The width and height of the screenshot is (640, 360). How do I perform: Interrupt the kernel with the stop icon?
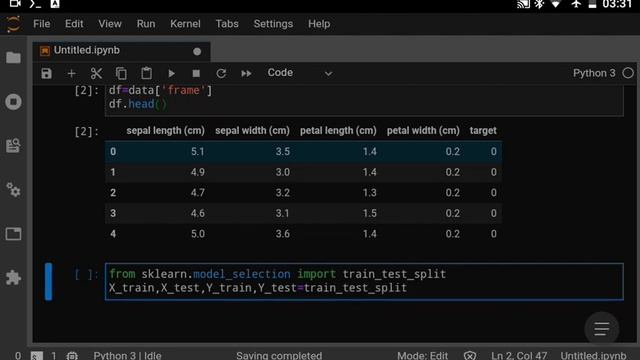(x=196, y=73)
